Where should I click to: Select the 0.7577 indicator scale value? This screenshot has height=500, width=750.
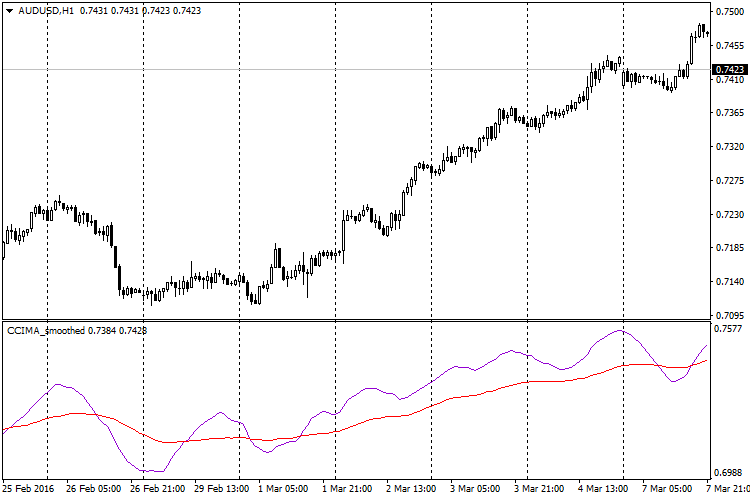pos(729,328)
